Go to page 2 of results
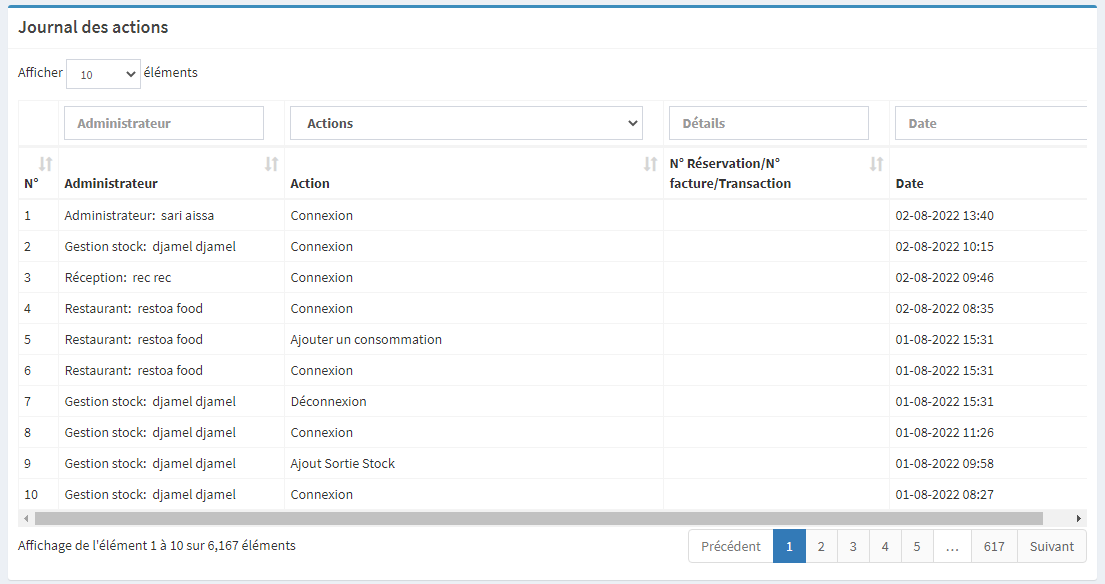The height and width of the screenshot is (584, 1105). pyautogui.click(x=821, y=546)
